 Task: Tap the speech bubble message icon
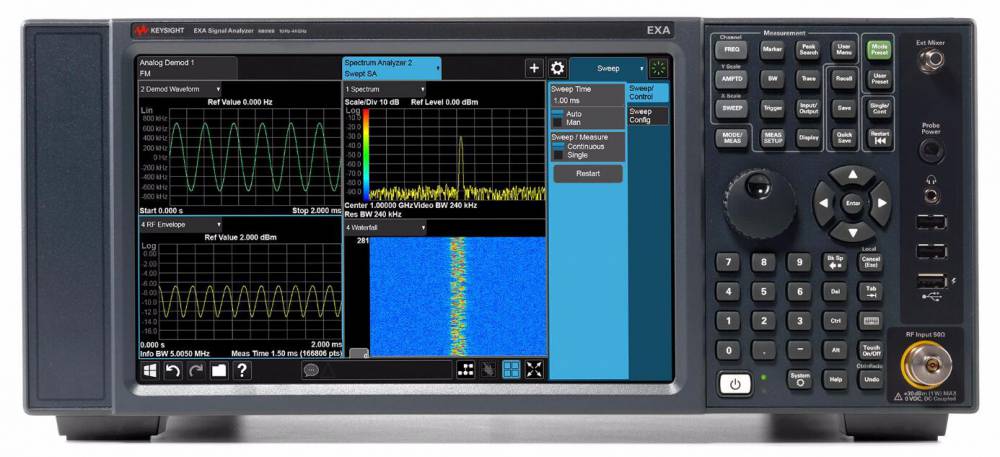tap(311, 370)
